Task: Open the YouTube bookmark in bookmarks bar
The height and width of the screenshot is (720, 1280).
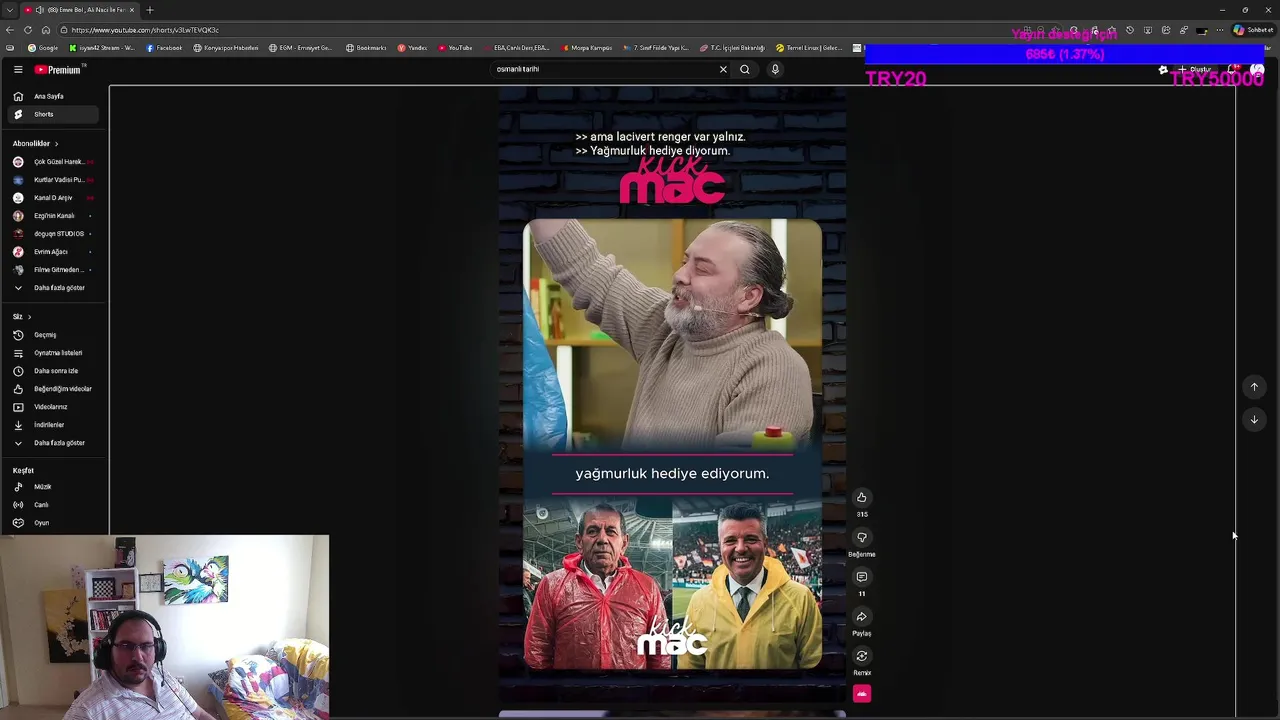Action: click(x=455, y=48)
